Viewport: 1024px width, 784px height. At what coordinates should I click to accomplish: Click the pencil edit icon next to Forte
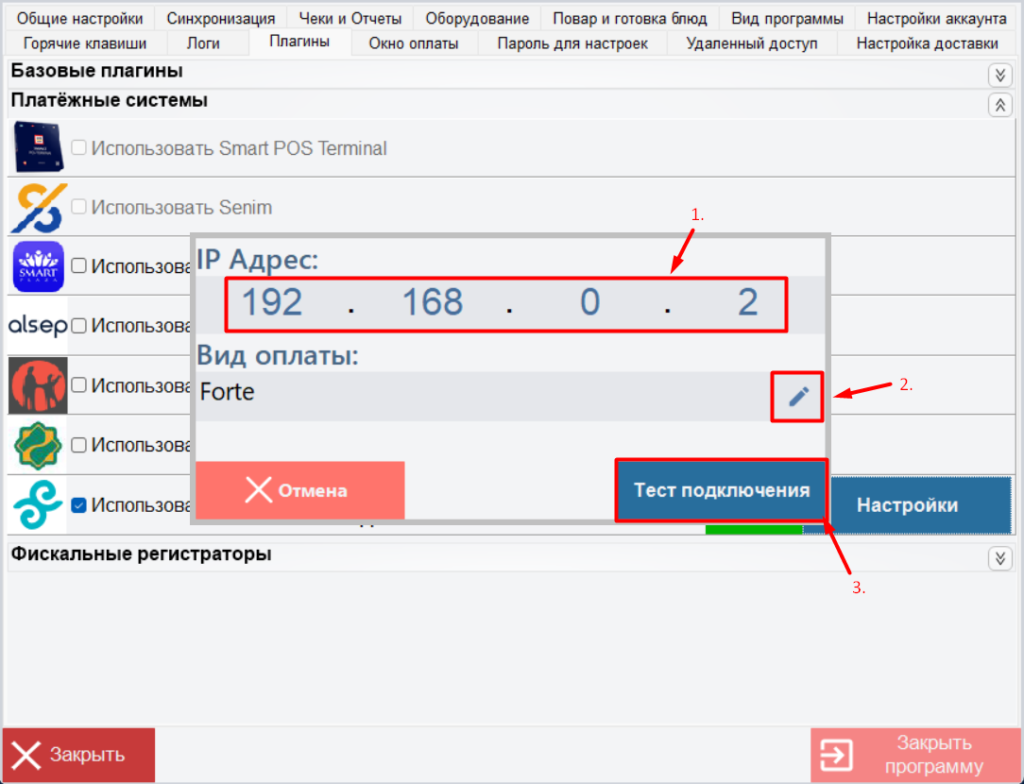[x=797, y=396]
